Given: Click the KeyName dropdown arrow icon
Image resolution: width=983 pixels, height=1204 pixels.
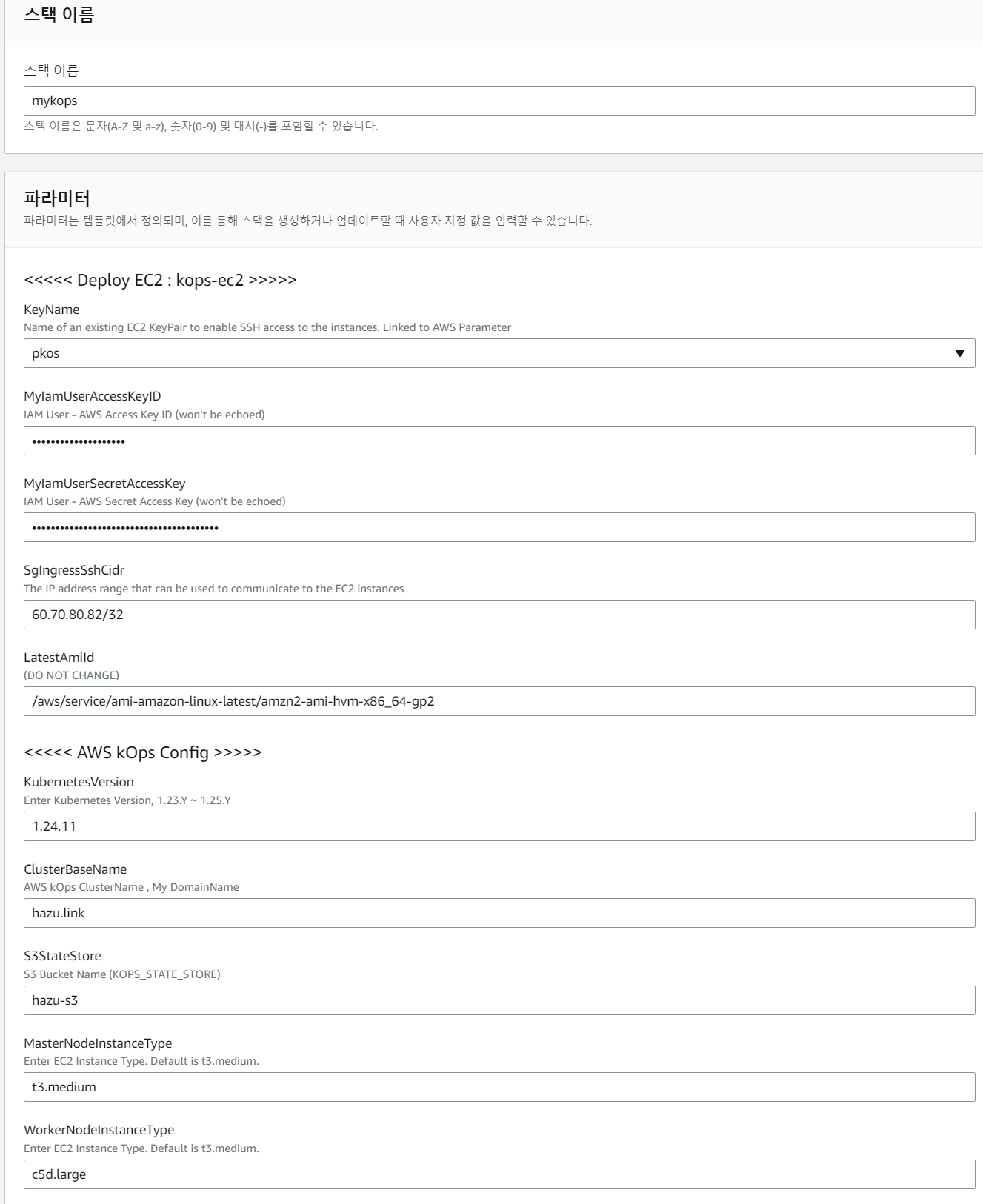Looking at the screenshot, I should click(x=960, y=353).
